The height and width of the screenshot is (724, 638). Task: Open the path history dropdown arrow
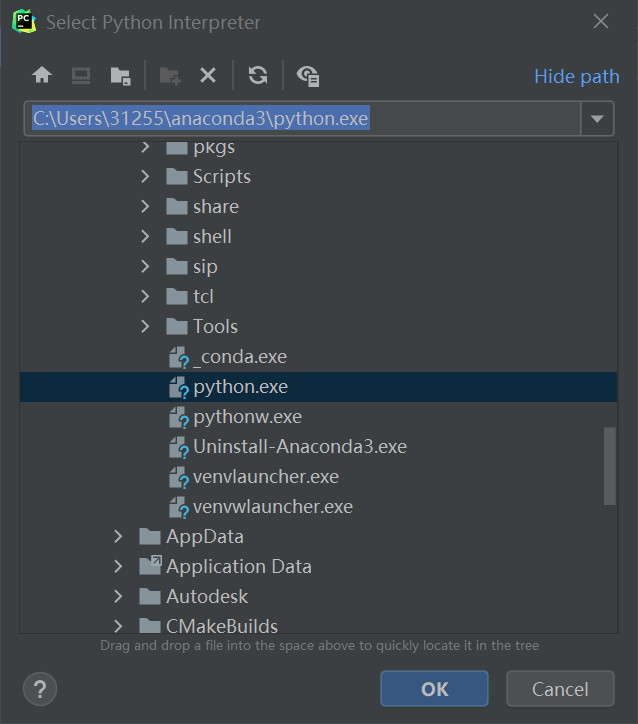(x=597, y=119)
